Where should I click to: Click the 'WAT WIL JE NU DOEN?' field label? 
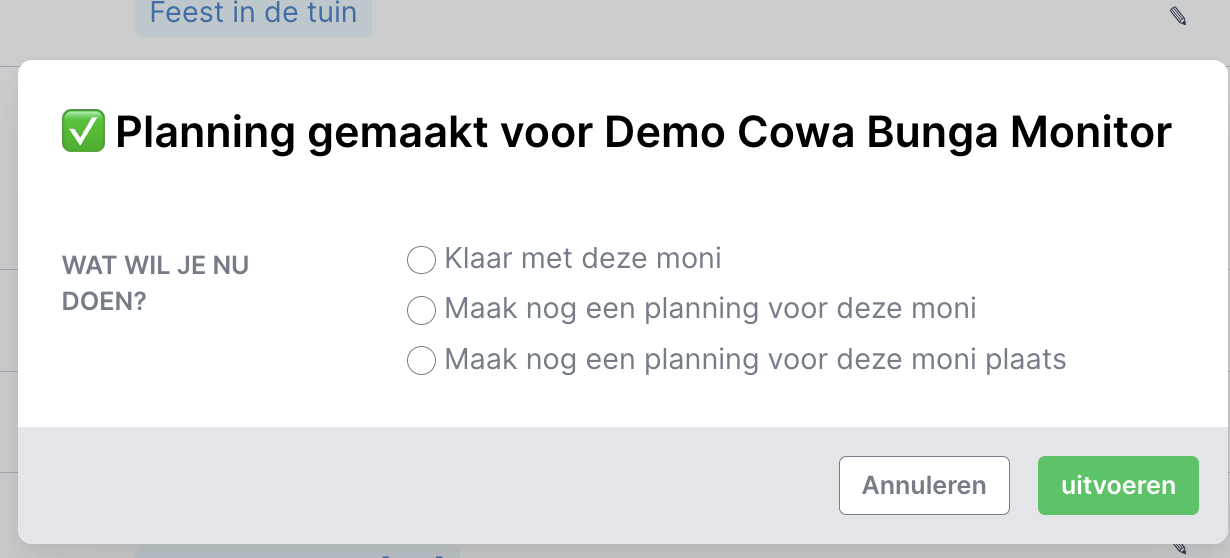pyautogui.click(x=155, y=283)
